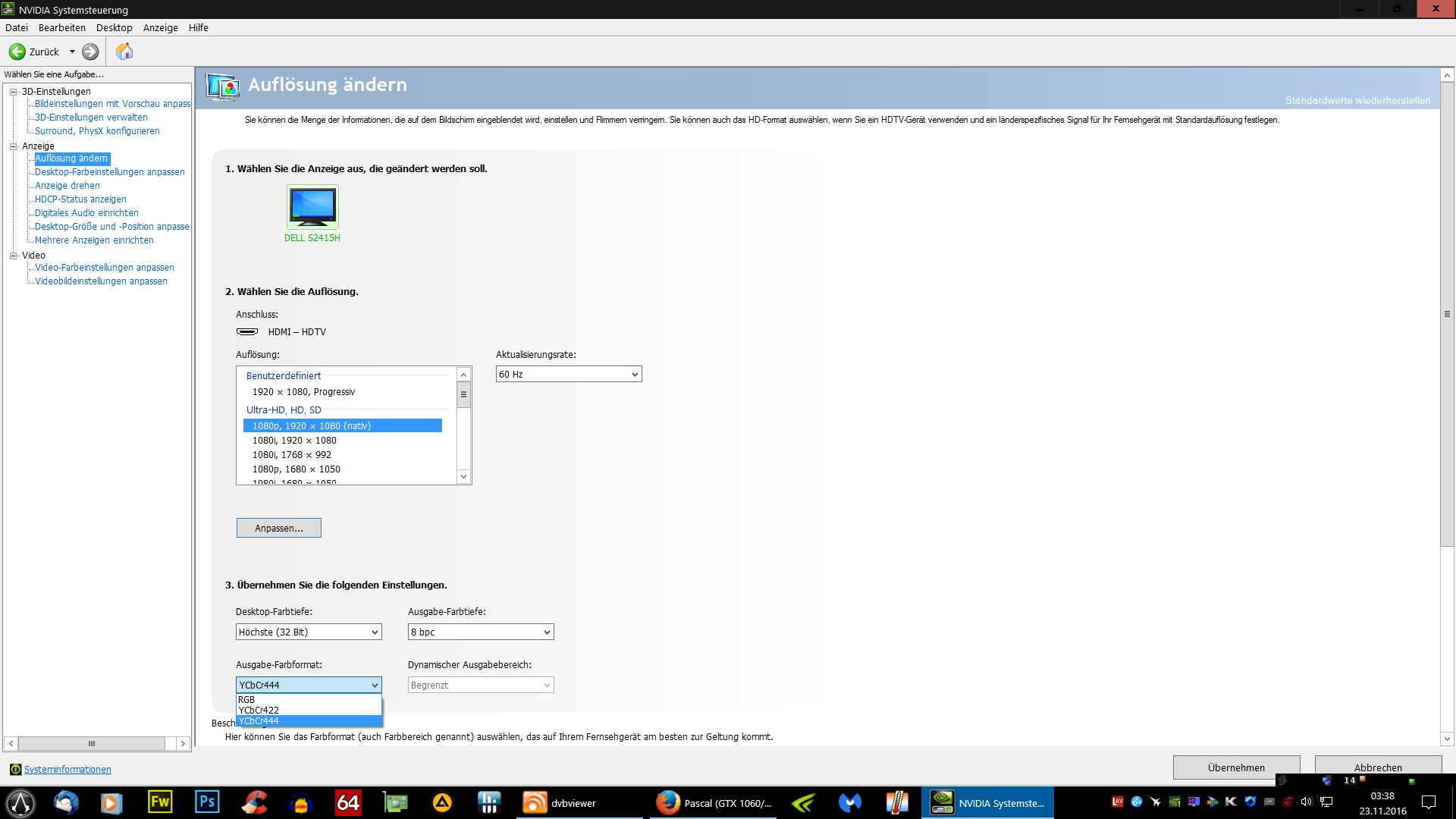This screenshot has height=819, width=1456.
Task: Open the Ausgabe-Farbtiefe 8 bpc dropdown
Action: coord(481,632)
